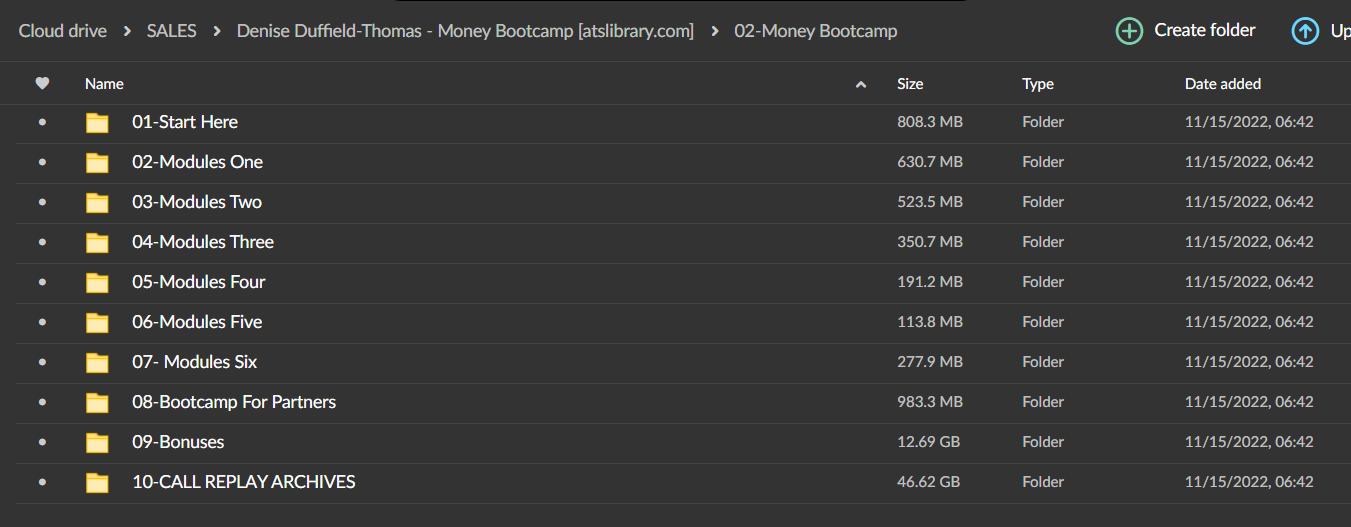Image resolution: width=1351 pixels, height=527 pixels.
Task: Toggle favorite dot for 09-Bonuses
Action: click(42, 442)
